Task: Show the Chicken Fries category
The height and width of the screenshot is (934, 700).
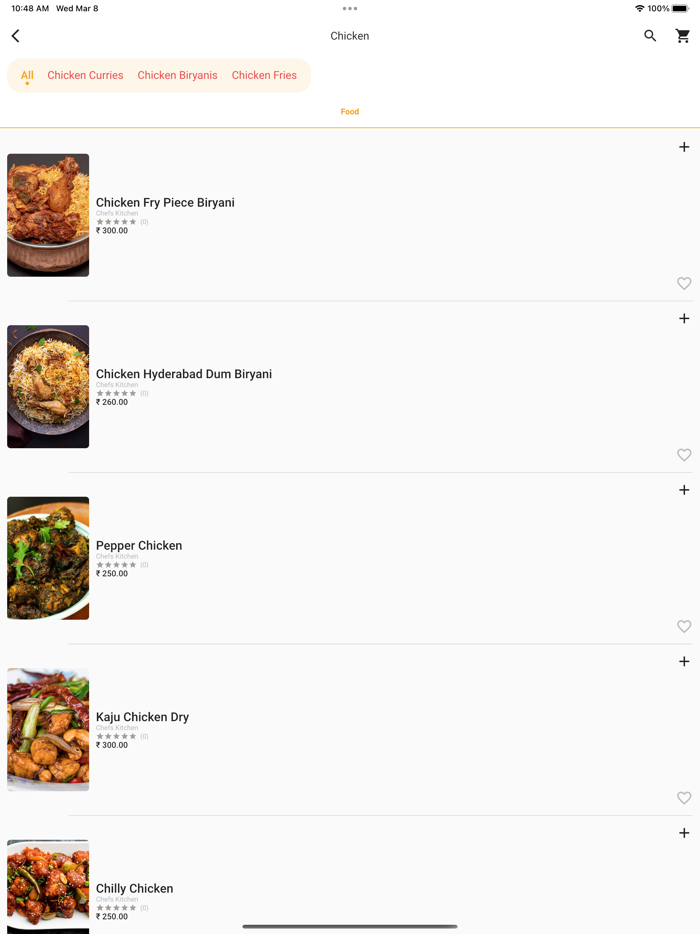Action: (264, 75)
